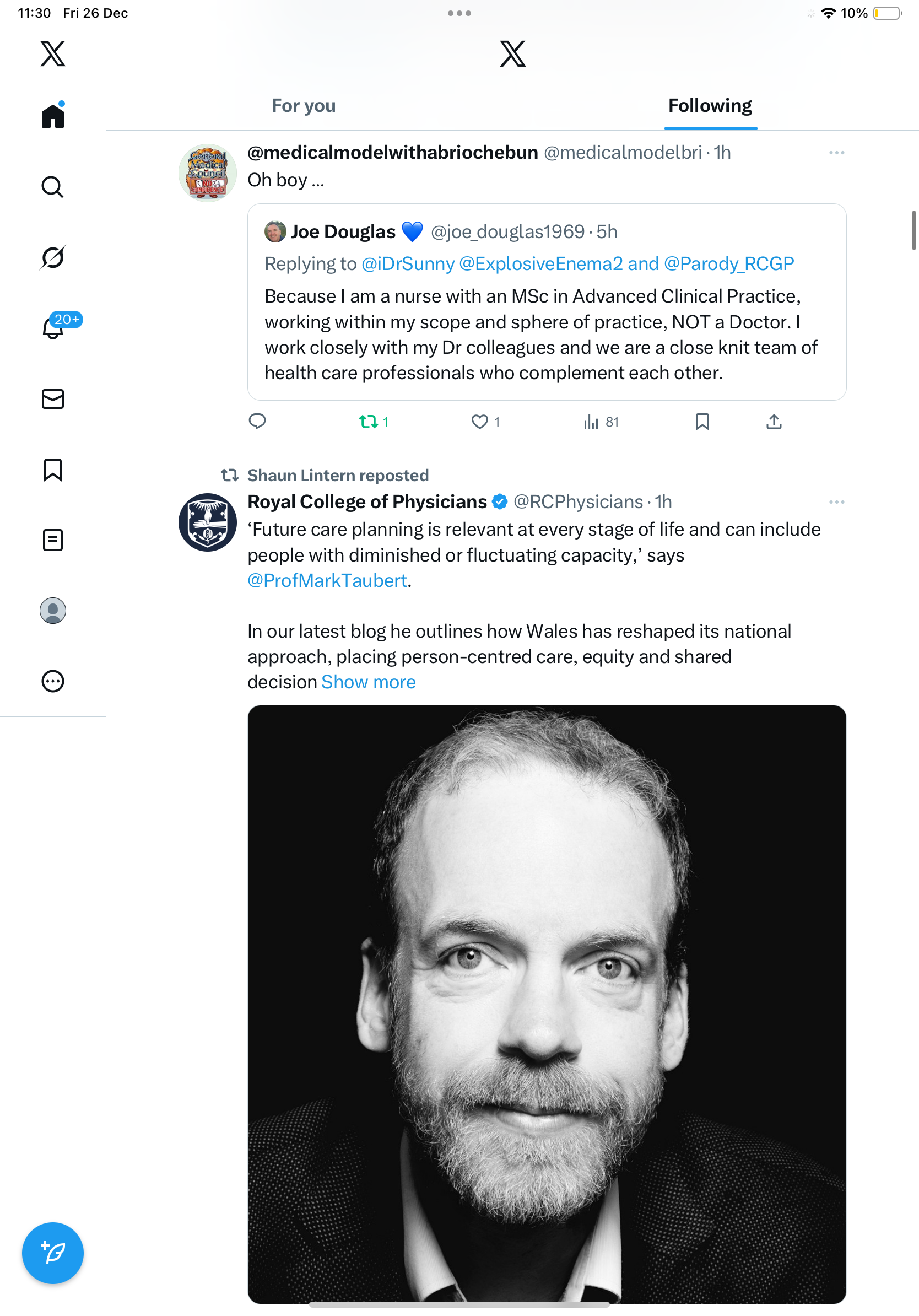
Task: Like the "Oh boy ..." post
Action: [x=479, y=423]
